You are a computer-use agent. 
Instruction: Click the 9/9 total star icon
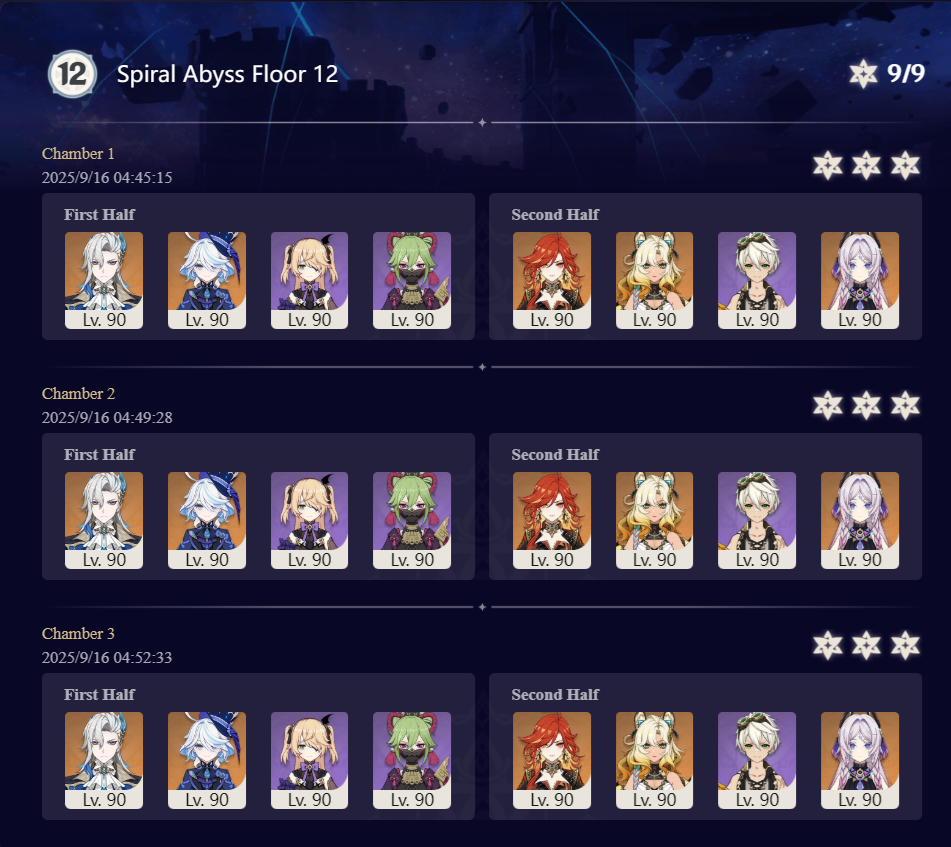(x=863, y=74)
